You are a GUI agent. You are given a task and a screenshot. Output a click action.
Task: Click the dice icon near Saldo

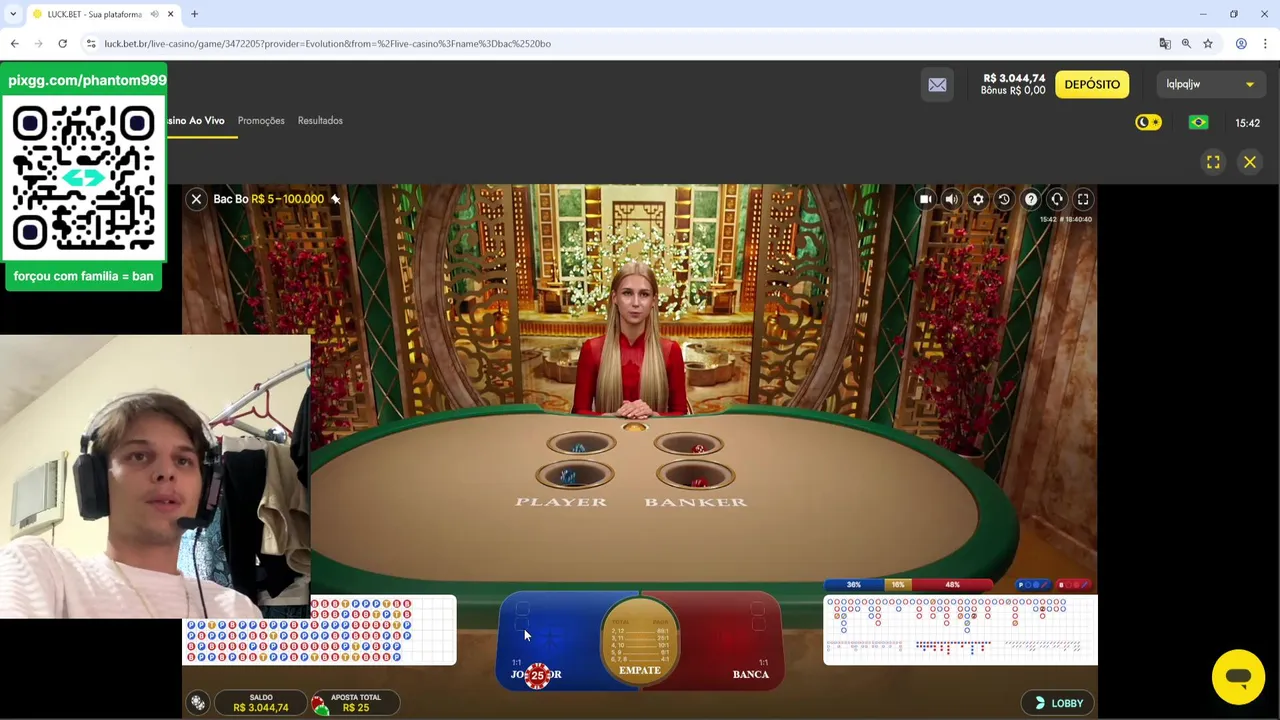(x=198, y=703)
